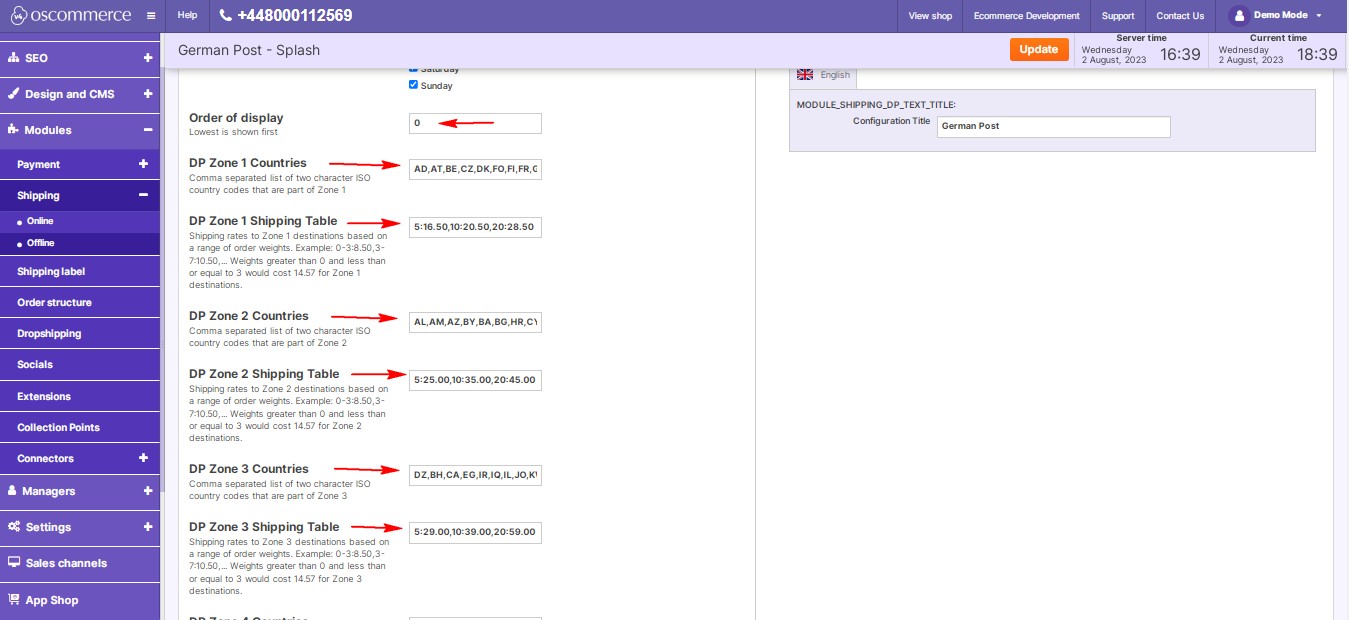Image resolution: width=1349 pixels, height=620 pixels.
Task: Open Support in top bar
Action: 1118,16
